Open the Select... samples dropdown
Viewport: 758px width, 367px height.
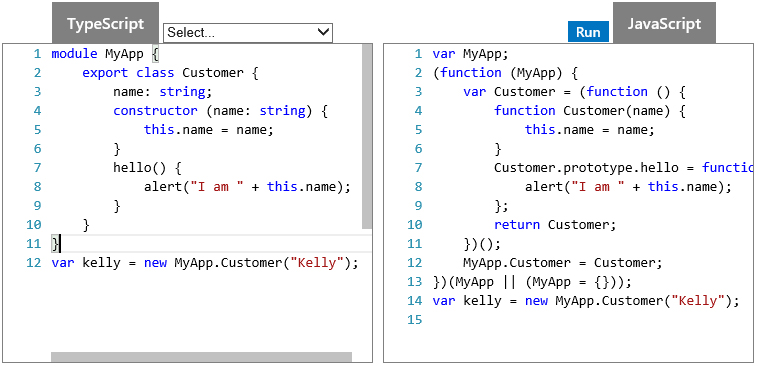pyautogui.click(x=248, y=32)
